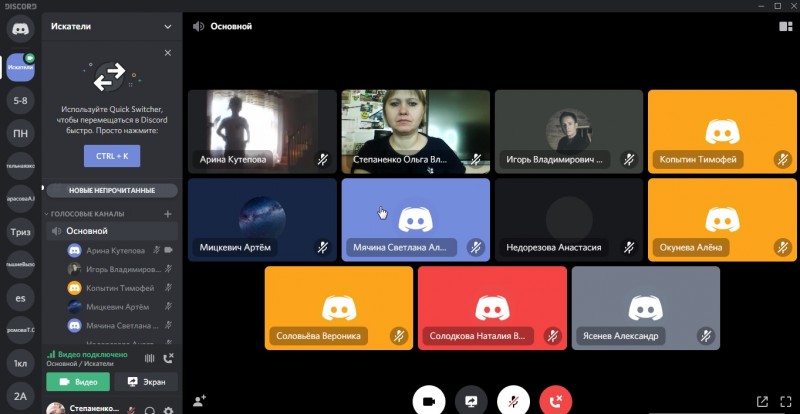800x414 pixels.
Task: Collapse the Голосовые каналы category
Action: [88, 214]
